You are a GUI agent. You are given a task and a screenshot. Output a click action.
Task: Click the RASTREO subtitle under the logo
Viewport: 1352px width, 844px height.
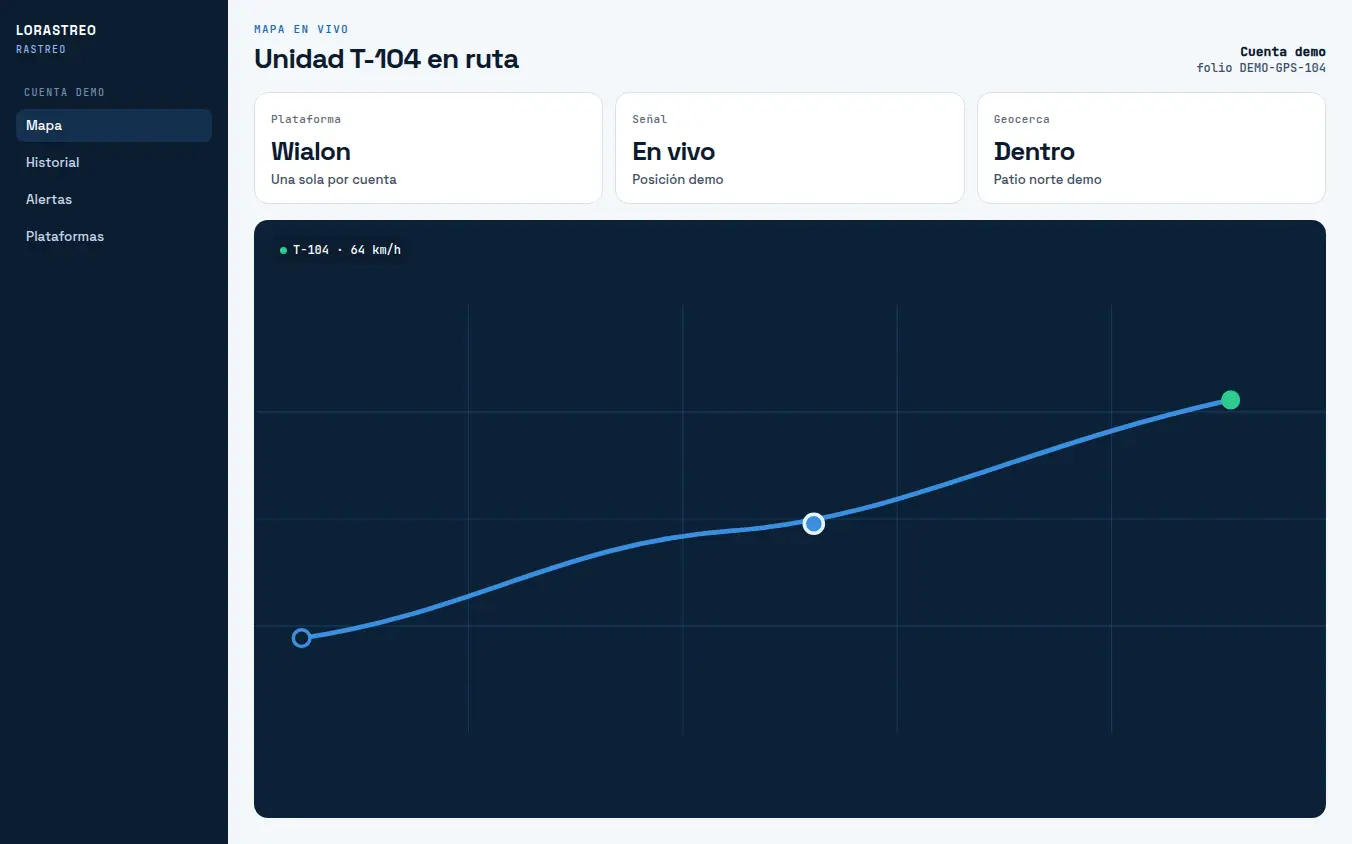(x=41, y=49)
